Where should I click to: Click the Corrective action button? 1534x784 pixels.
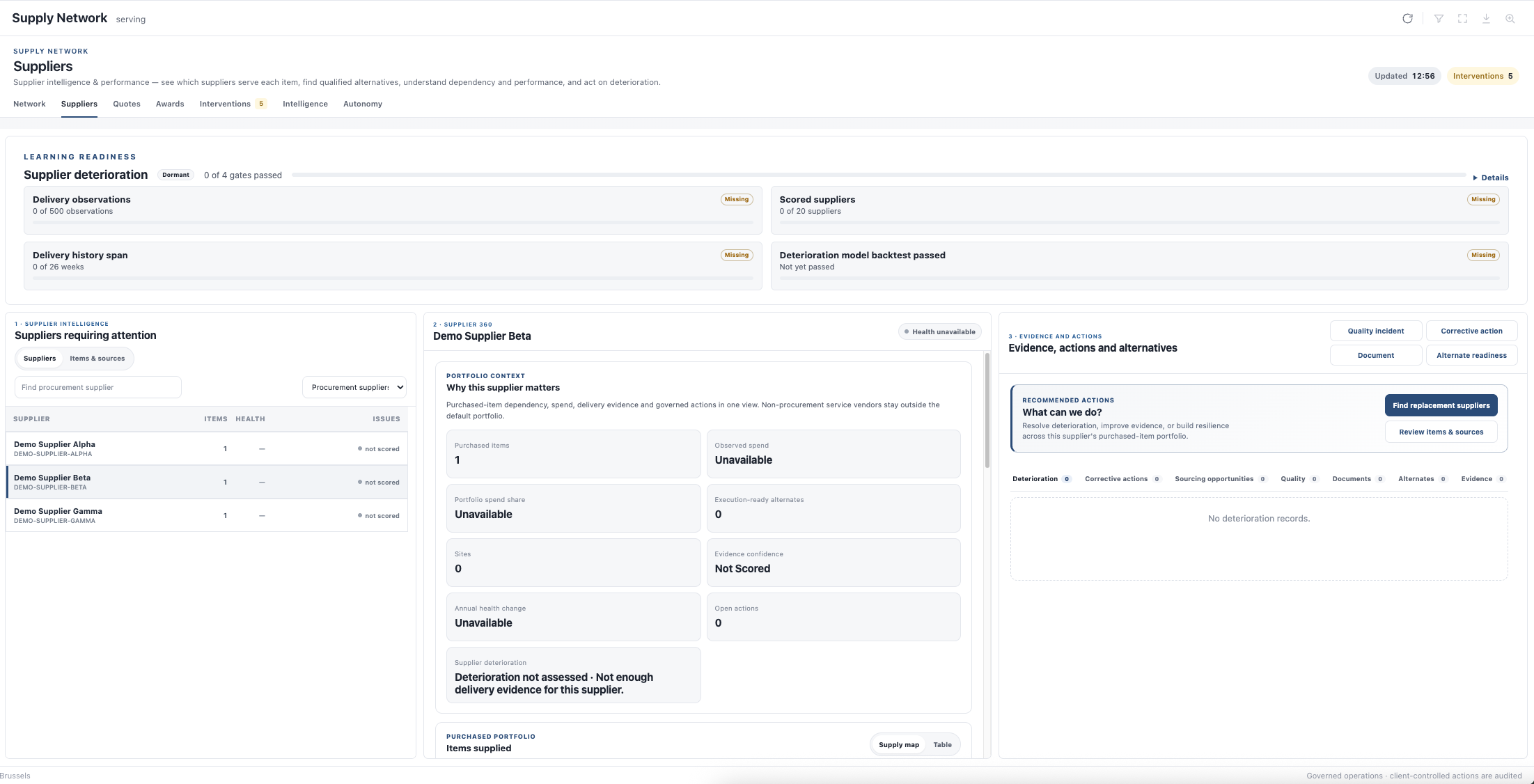(1471, 331)
